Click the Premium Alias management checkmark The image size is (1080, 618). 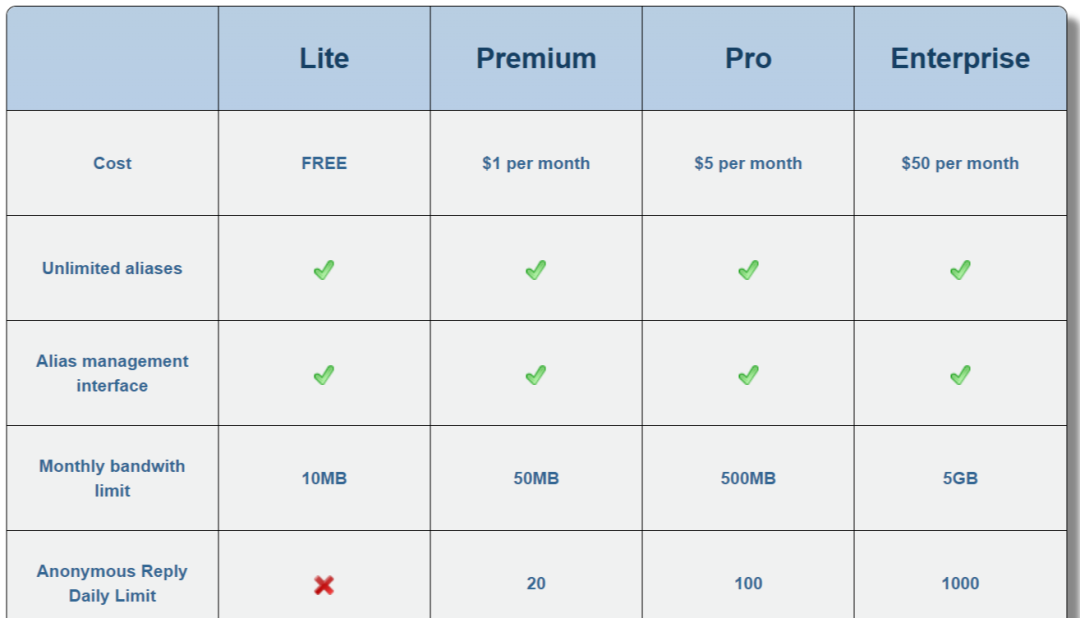click(536, 374)
